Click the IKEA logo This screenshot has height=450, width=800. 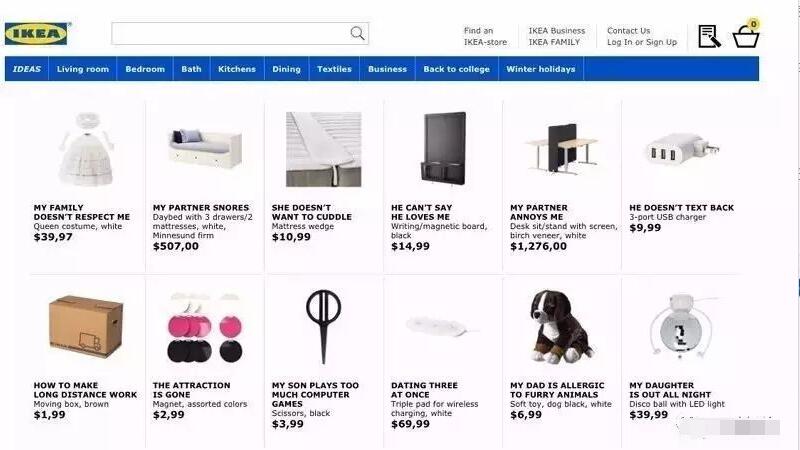(x=36, y=34)
